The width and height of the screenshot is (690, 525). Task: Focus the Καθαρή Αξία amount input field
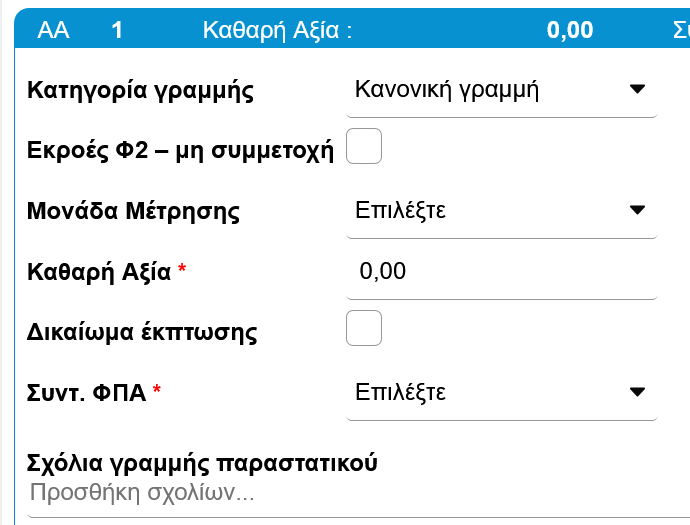pos(500,271)
